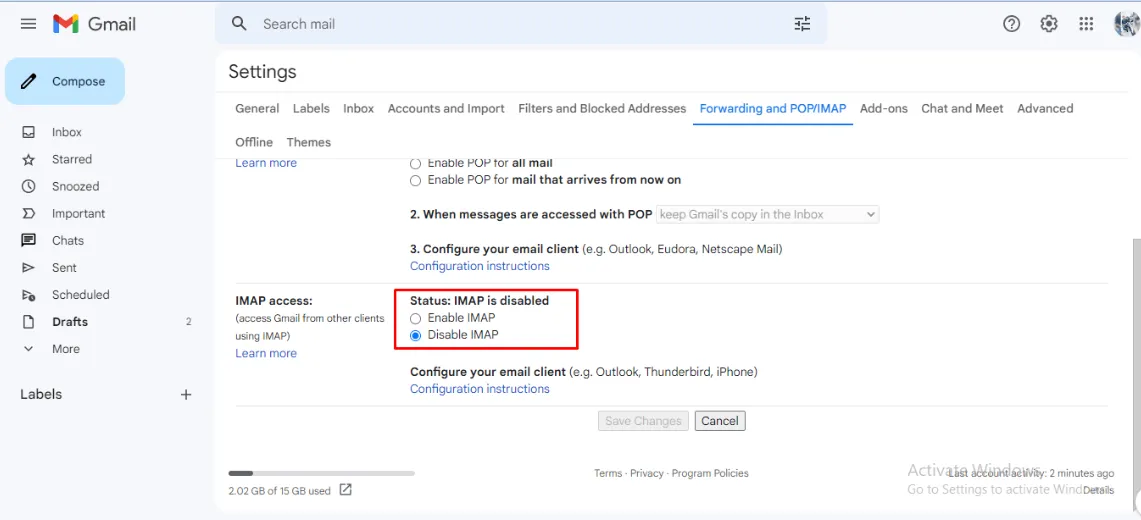Image resolution: width=1141 pixels, height=520 pixels.
Task: Select the Disable IMAP radio button
Action: pos(416,335)
